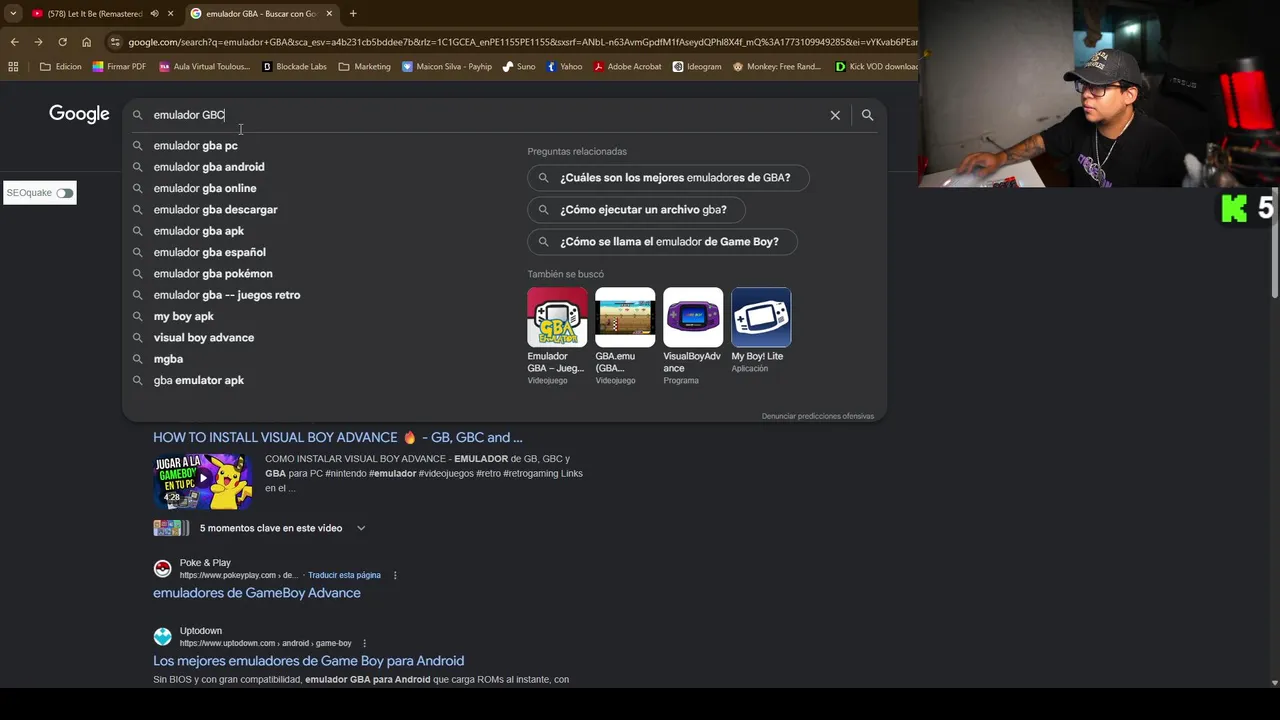Open the Marketing bookmark folder
This screenshot has width=1280, height=720.
click(x=364, y=67)
